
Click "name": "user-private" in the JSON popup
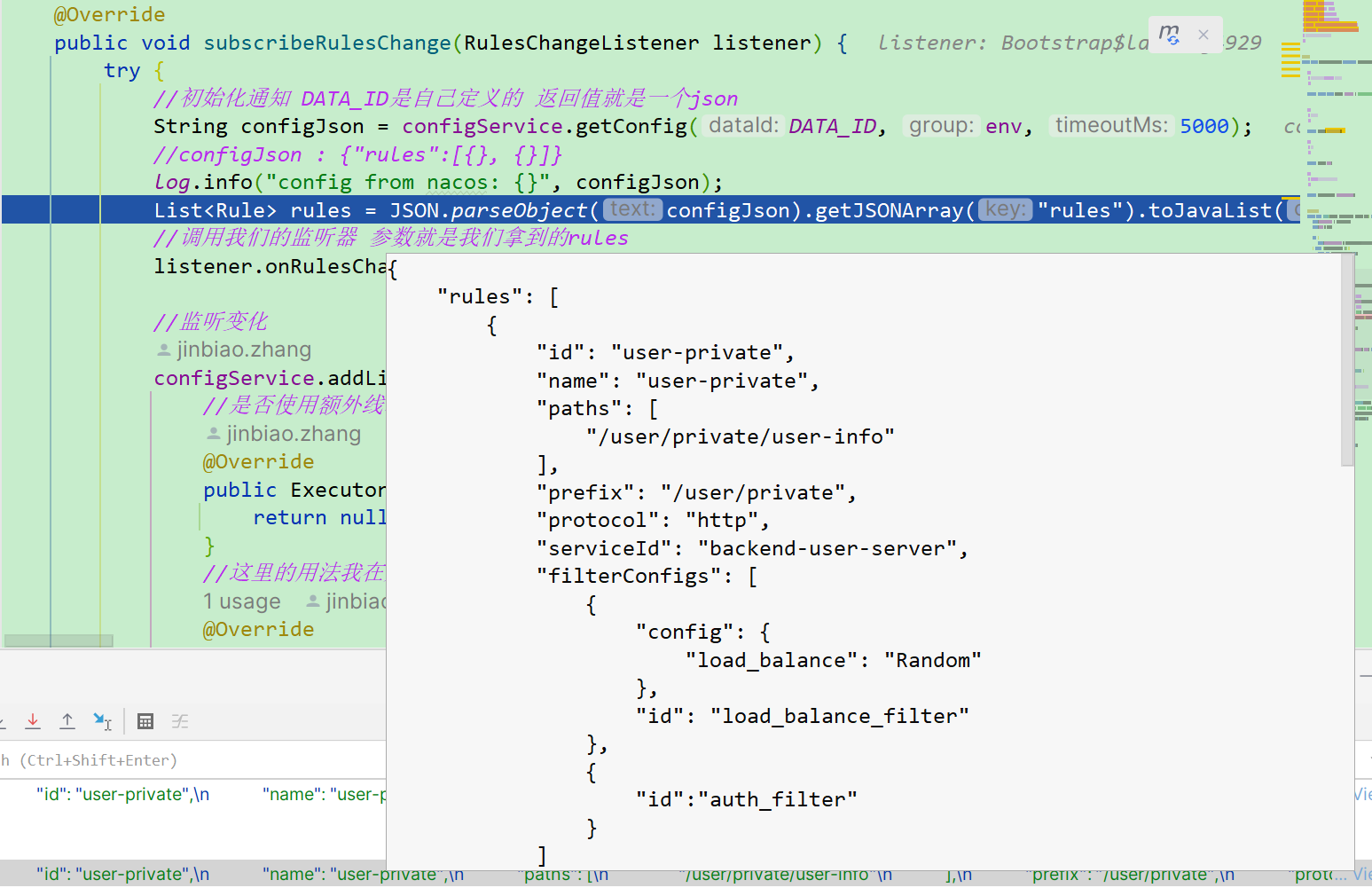678,381
